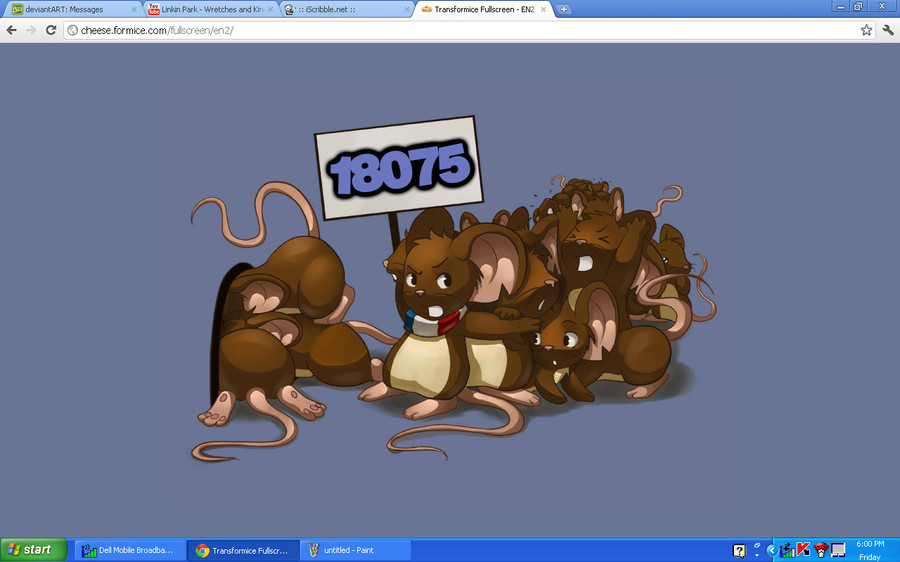Bookmark this page with the star icon

(x=866, y=30)
